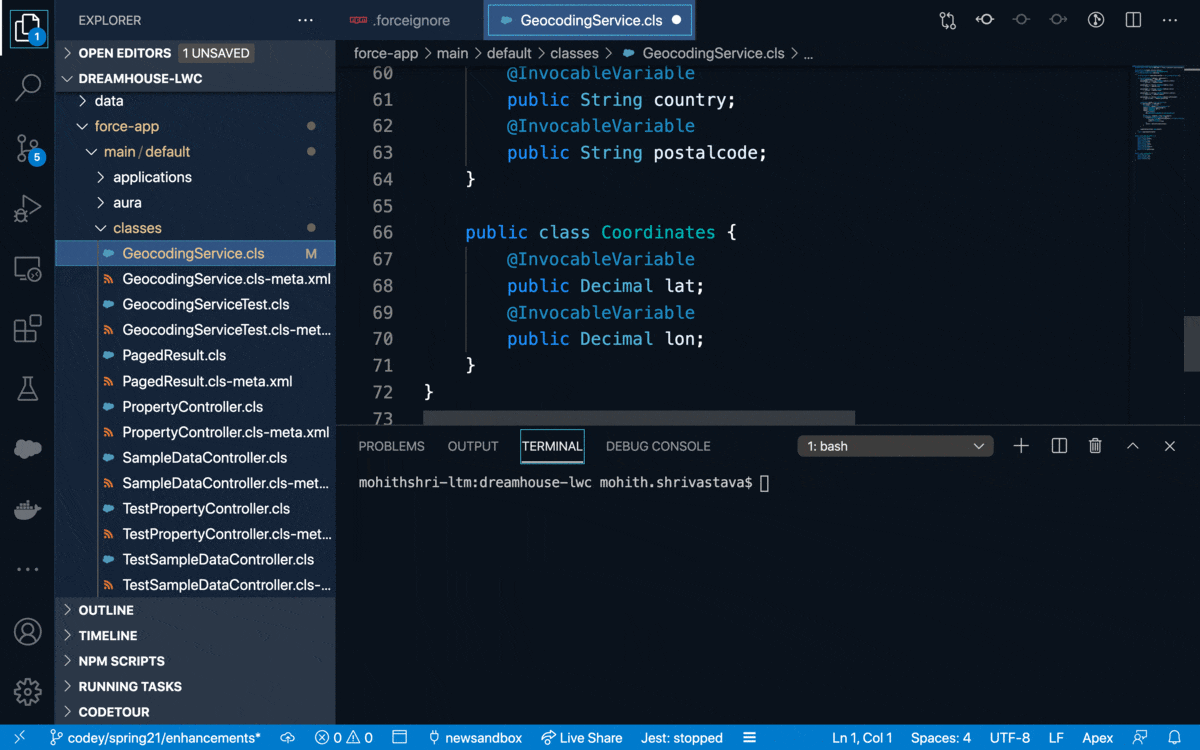Collapse the force-app folder

[x=195, y=126]
